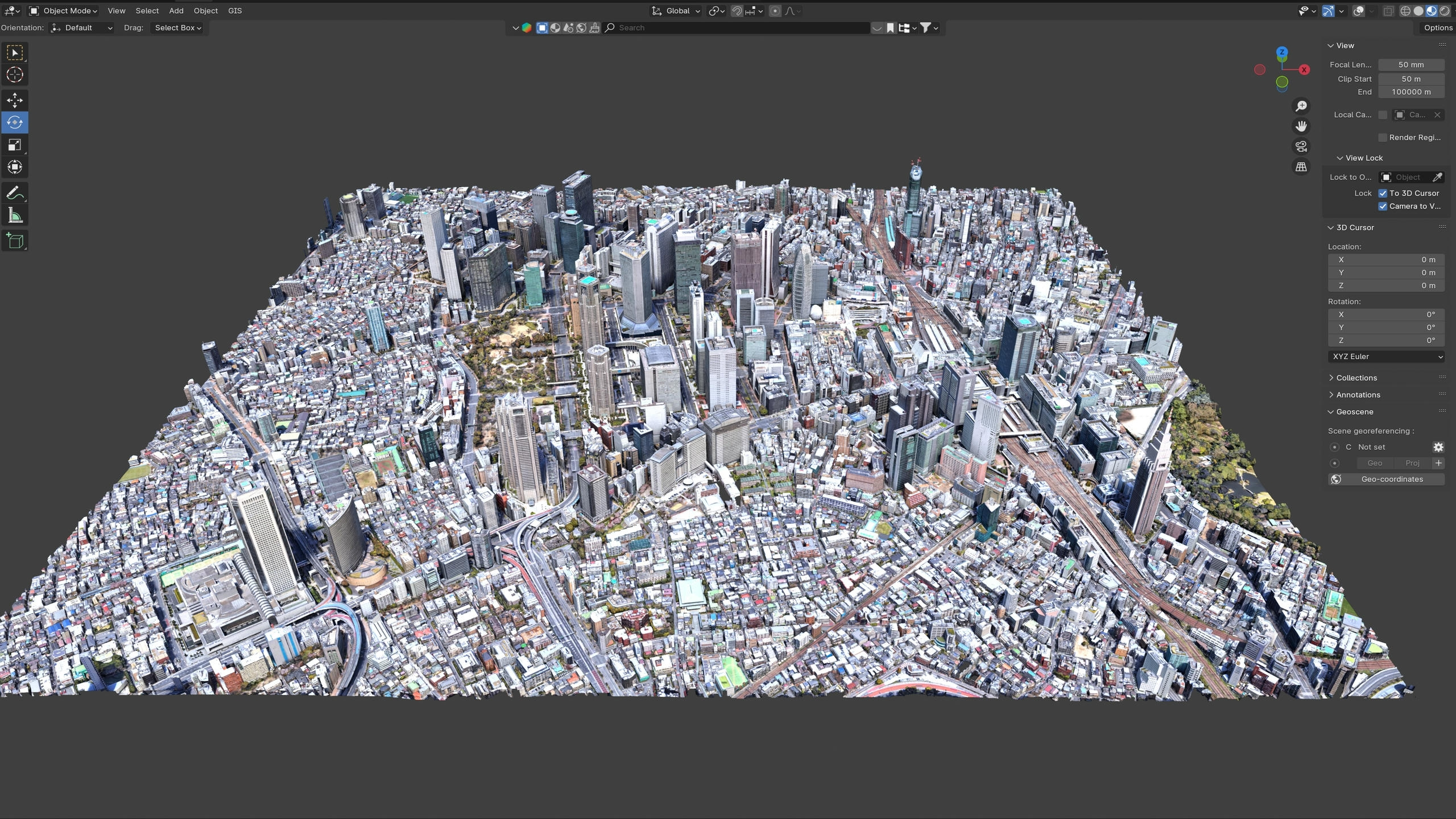Viewport: 1456px width, 819px height.
Task: Open the Add menu
Action: (176, 11)
